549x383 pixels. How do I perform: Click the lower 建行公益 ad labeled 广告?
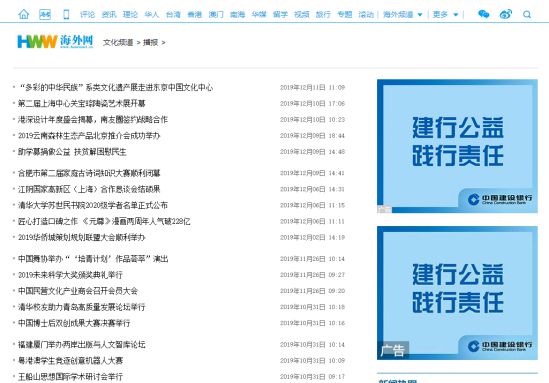click(x=457, y=293)
